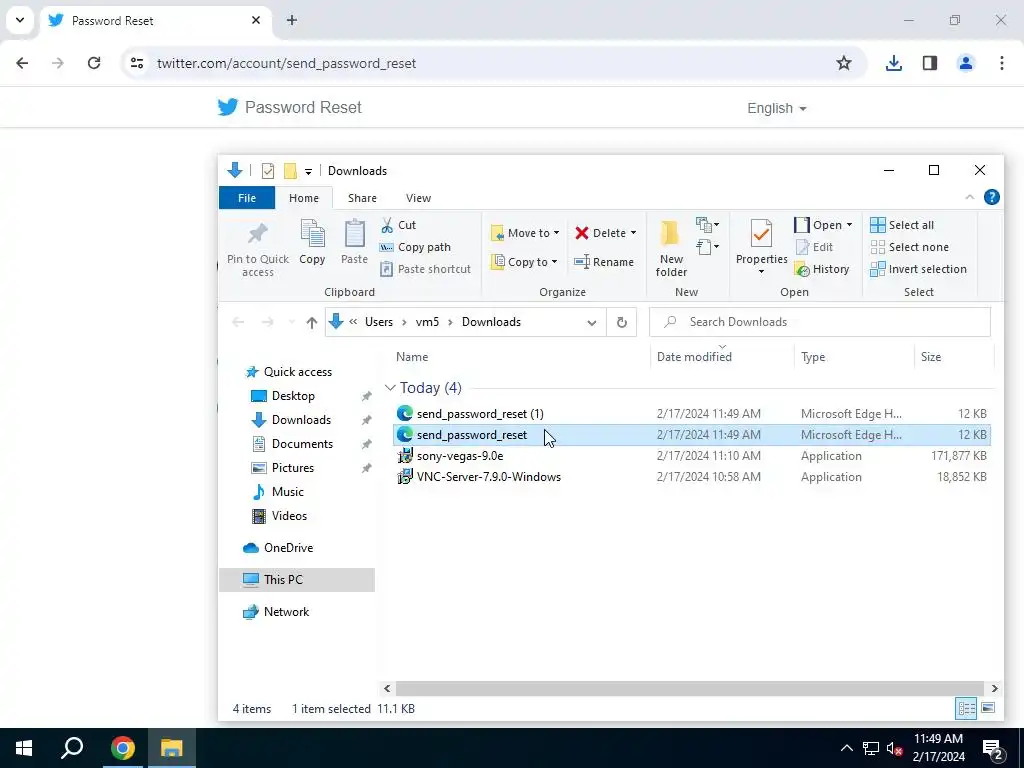1024x768 pixels.
Task: Click Up one level arrow in Explorer
Action: (x=312, y=322)
